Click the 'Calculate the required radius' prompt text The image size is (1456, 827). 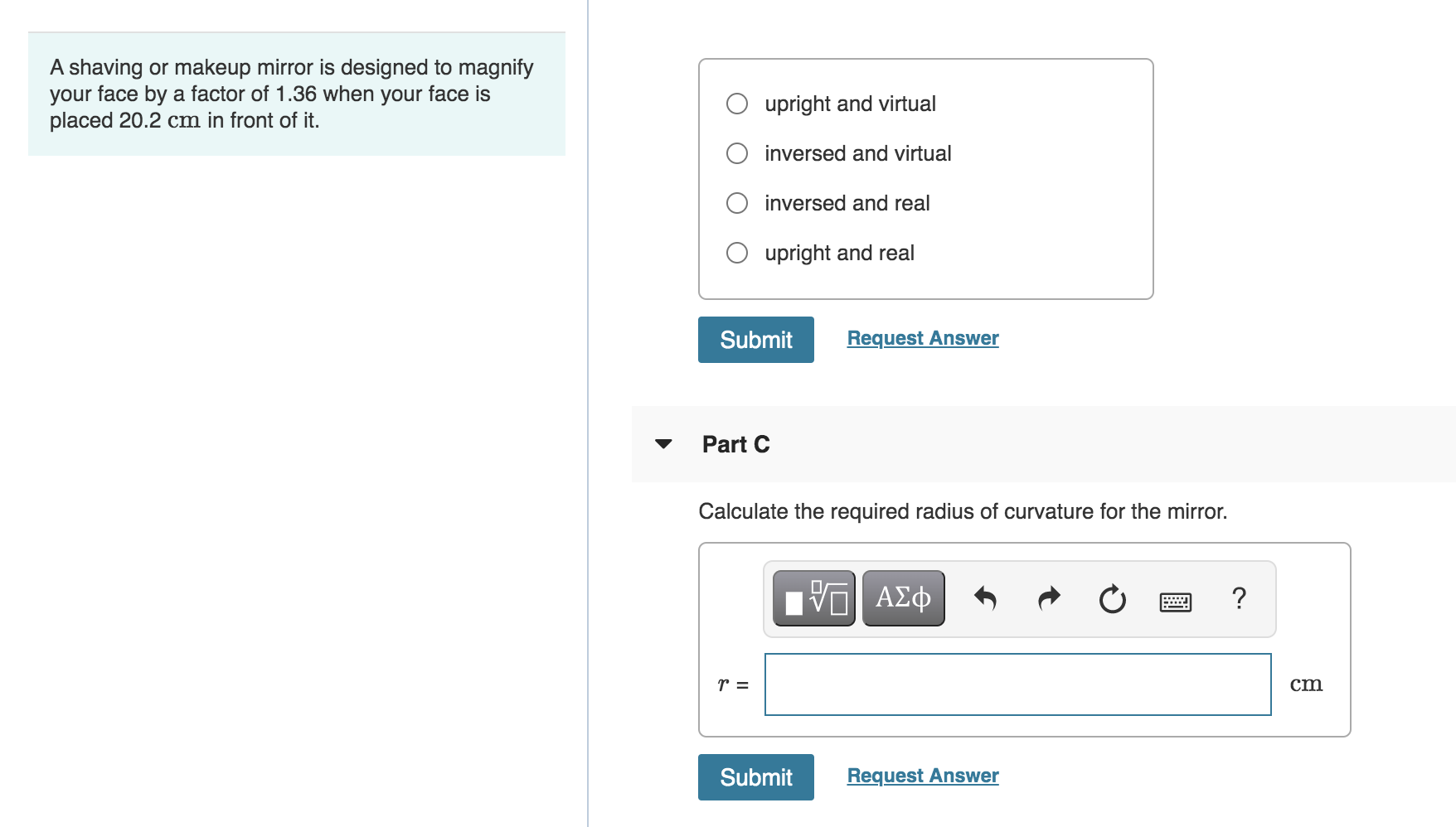coord(962,511)
